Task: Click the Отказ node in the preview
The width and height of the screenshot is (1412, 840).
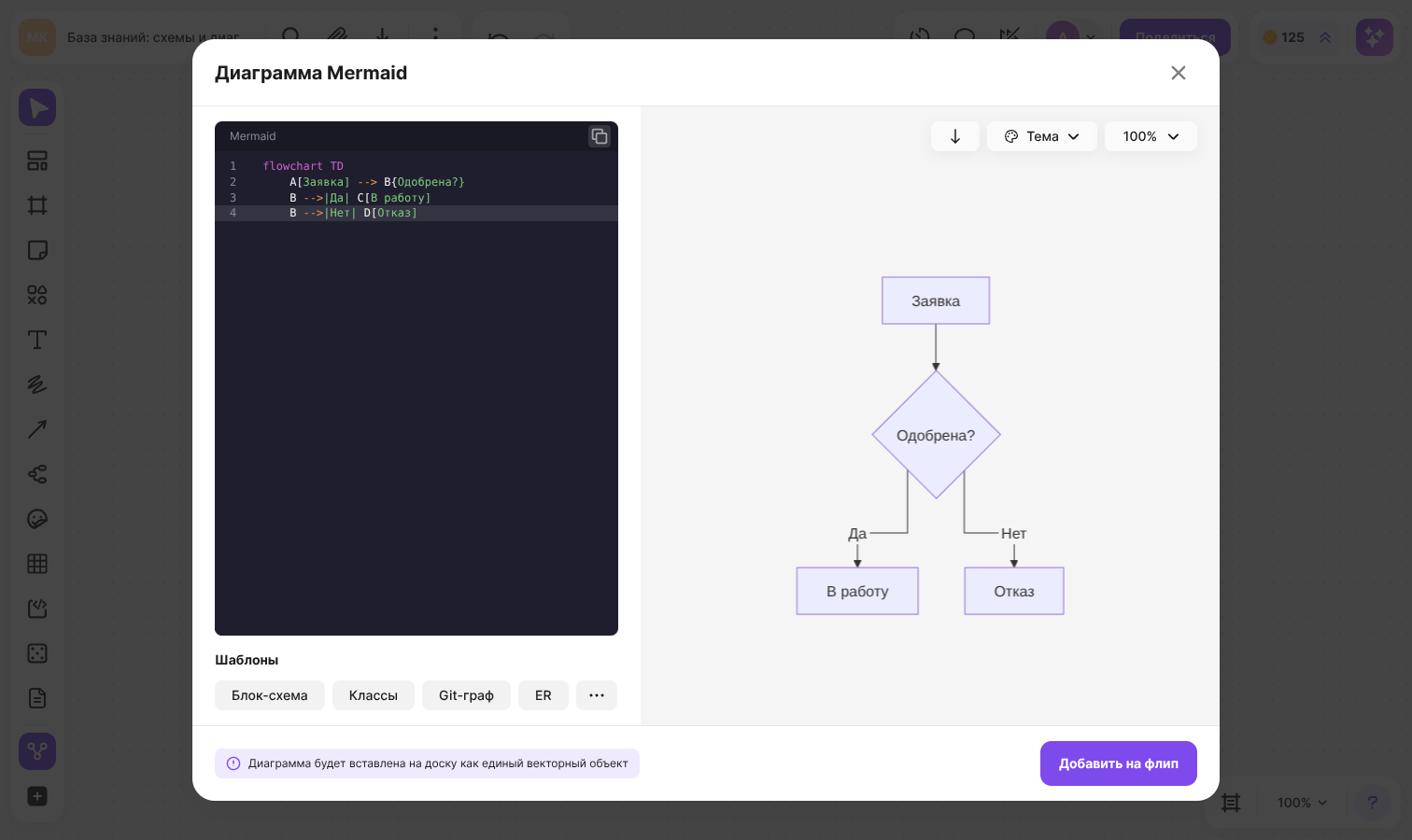Action: point(1014,591)
